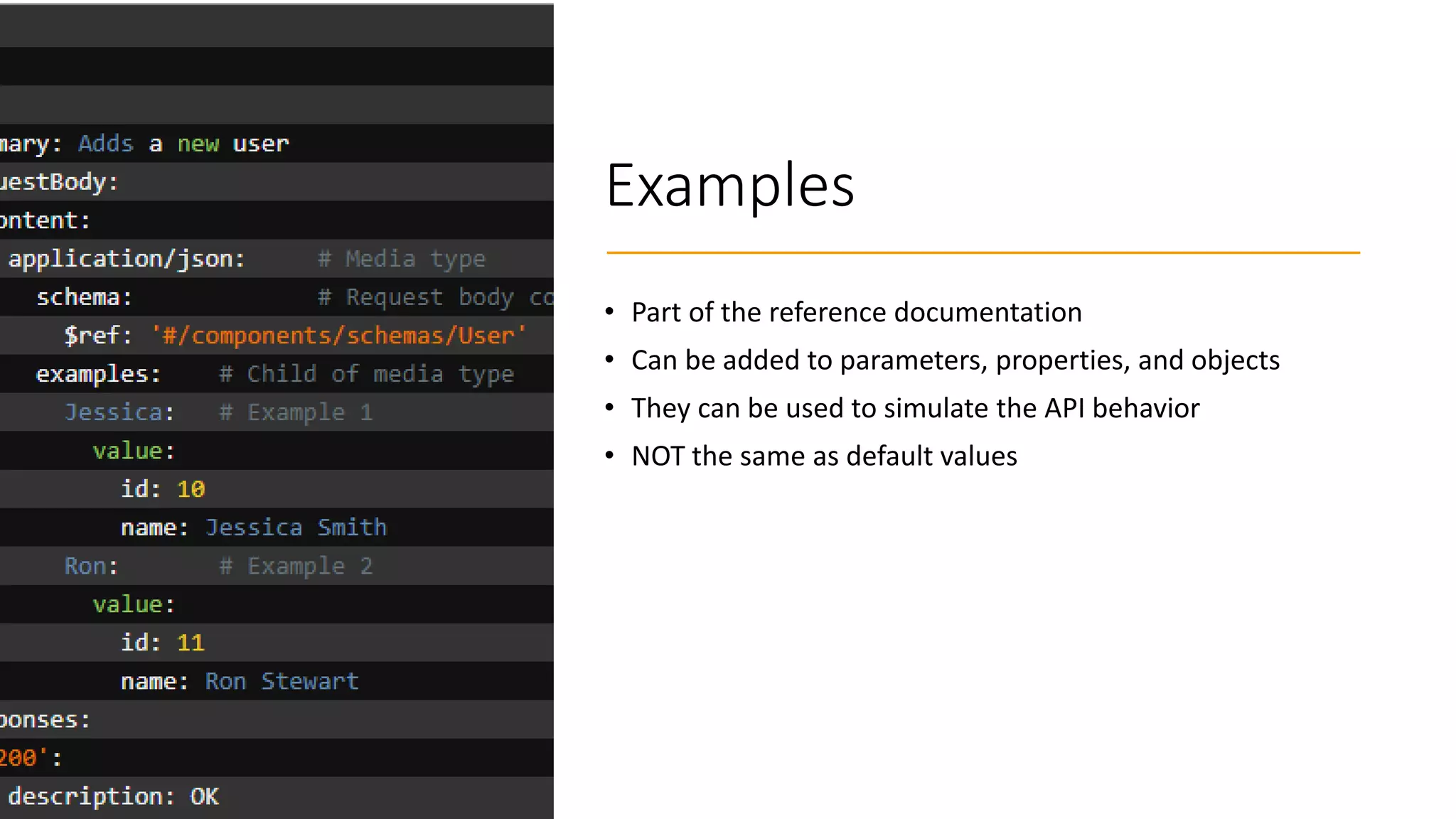Click the 'schema:' key in the code
The image size is (1456, 819).
84,297
